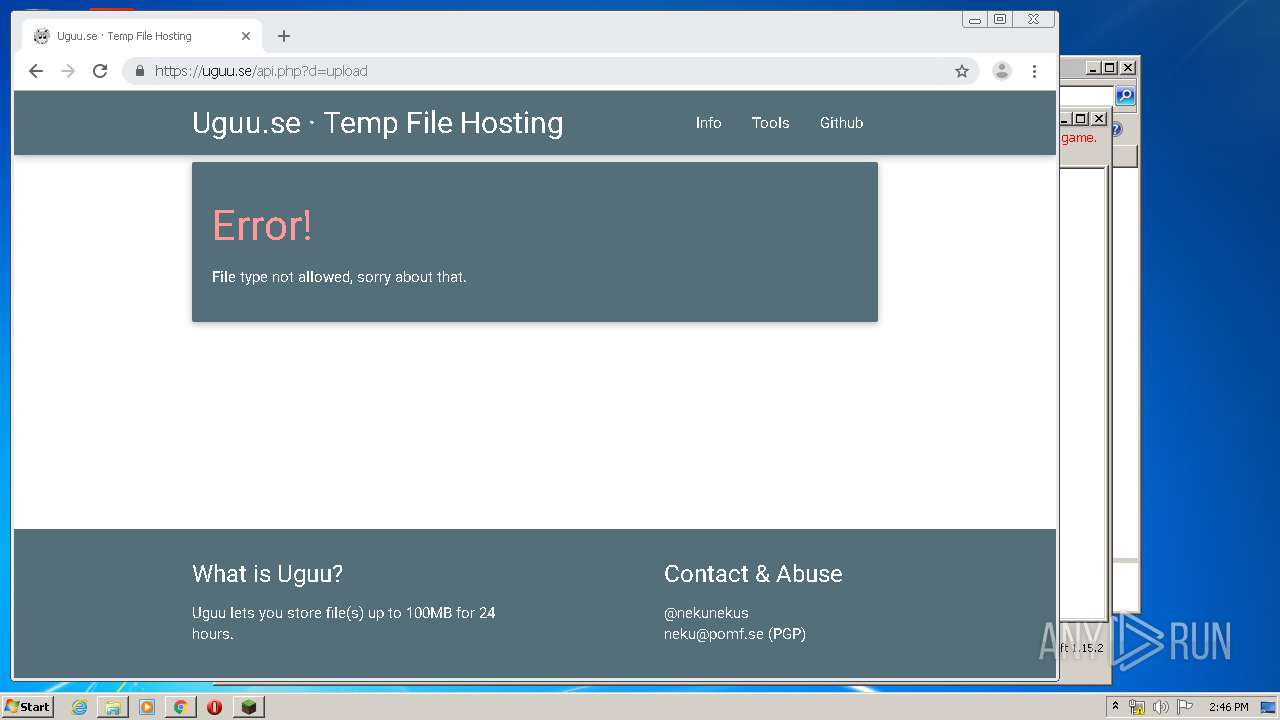This screenshot has height=720, width=1280.
Task: Bookmark this page with the star
Action: pyautogui.click(x=962, y=71)
